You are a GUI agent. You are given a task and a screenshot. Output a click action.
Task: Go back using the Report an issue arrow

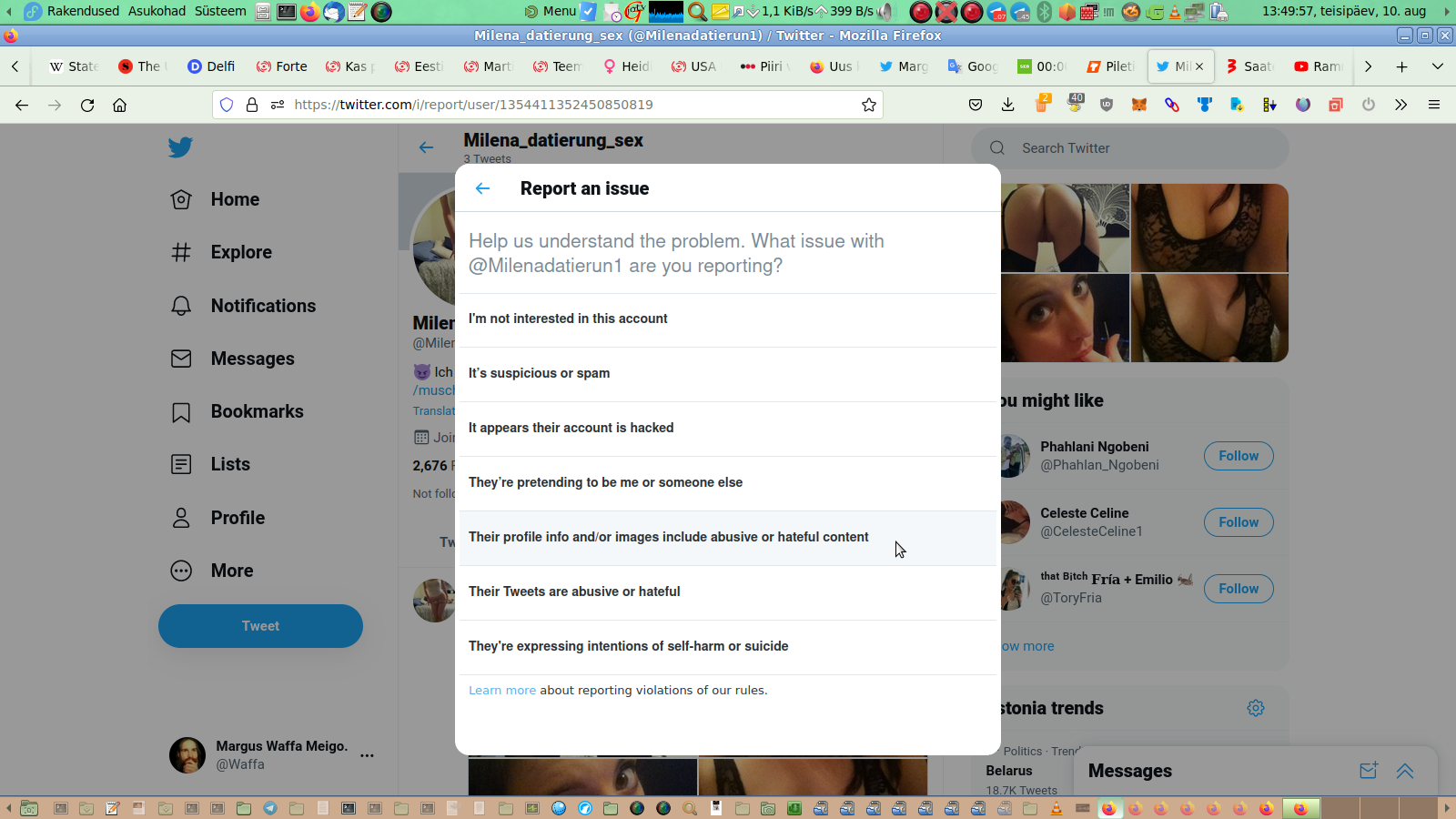pyautogui.click(x=482, y=188)
